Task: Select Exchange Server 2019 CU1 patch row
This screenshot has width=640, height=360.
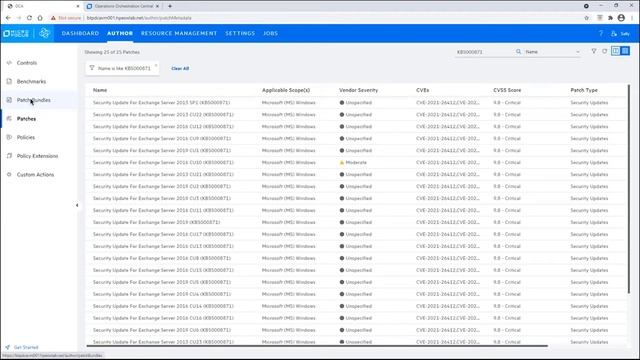Action: click(355, 151)
